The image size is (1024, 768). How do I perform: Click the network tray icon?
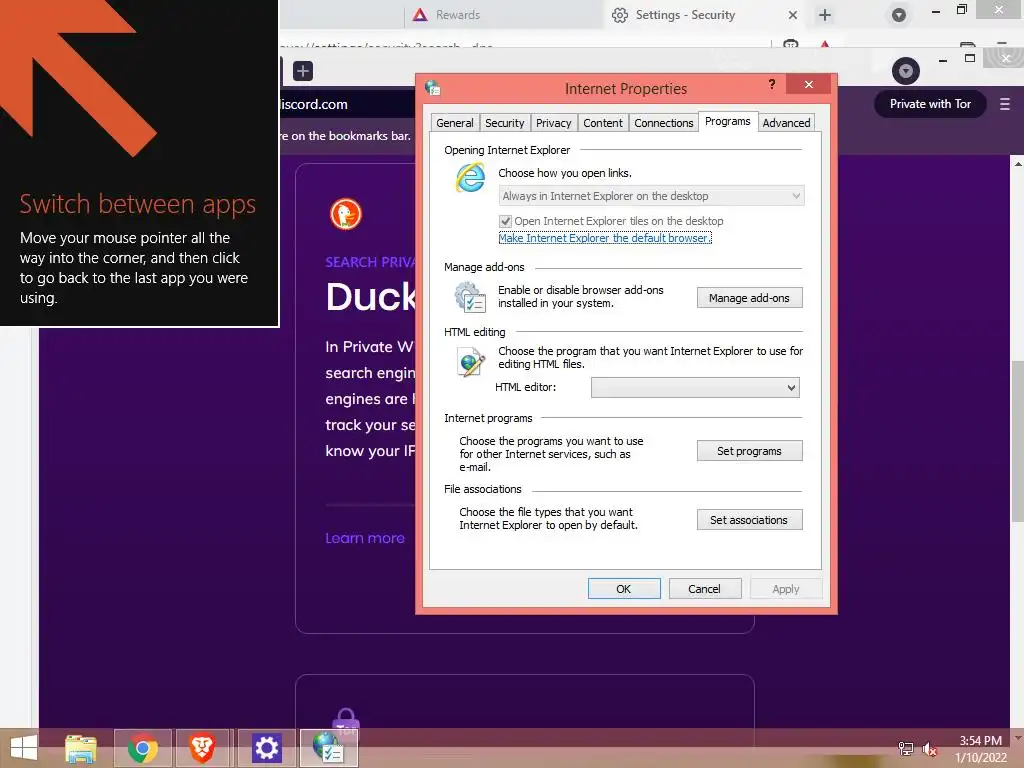point(906,748)
